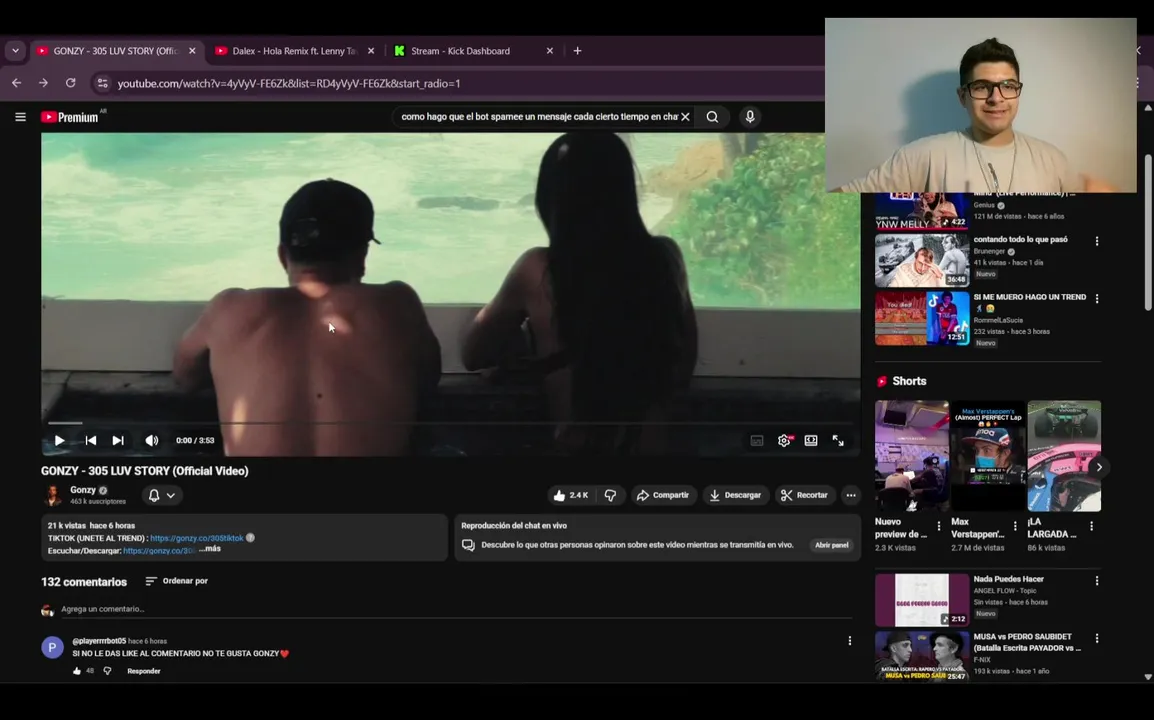This screenshot has height=720, width=1154.
Task: Open YNW MELLY video thumbnail
Action: [x=921, y=211]
